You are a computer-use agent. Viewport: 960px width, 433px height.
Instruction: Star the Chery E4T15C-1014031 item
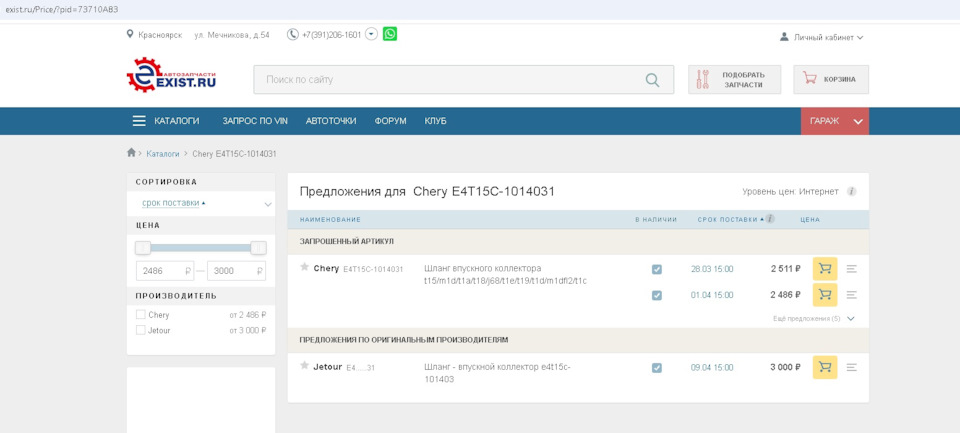click(x=304, y=267)
